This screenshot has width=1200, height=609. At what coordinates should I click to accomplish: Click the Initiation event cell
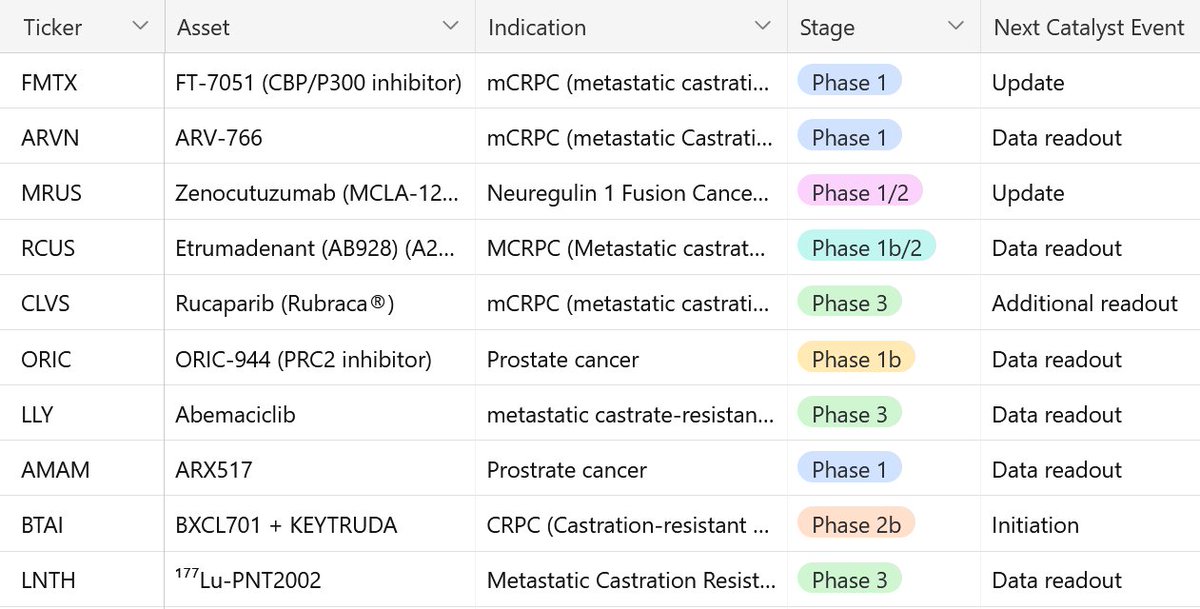pos(1090,524)
